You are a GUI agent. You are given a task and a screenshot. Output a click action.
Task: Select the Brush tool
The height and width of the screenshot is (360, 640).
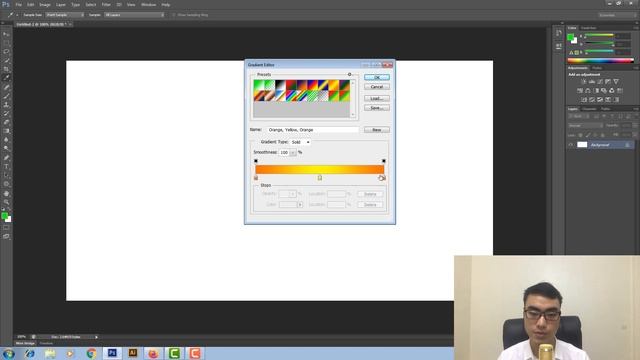pos(6,96)
